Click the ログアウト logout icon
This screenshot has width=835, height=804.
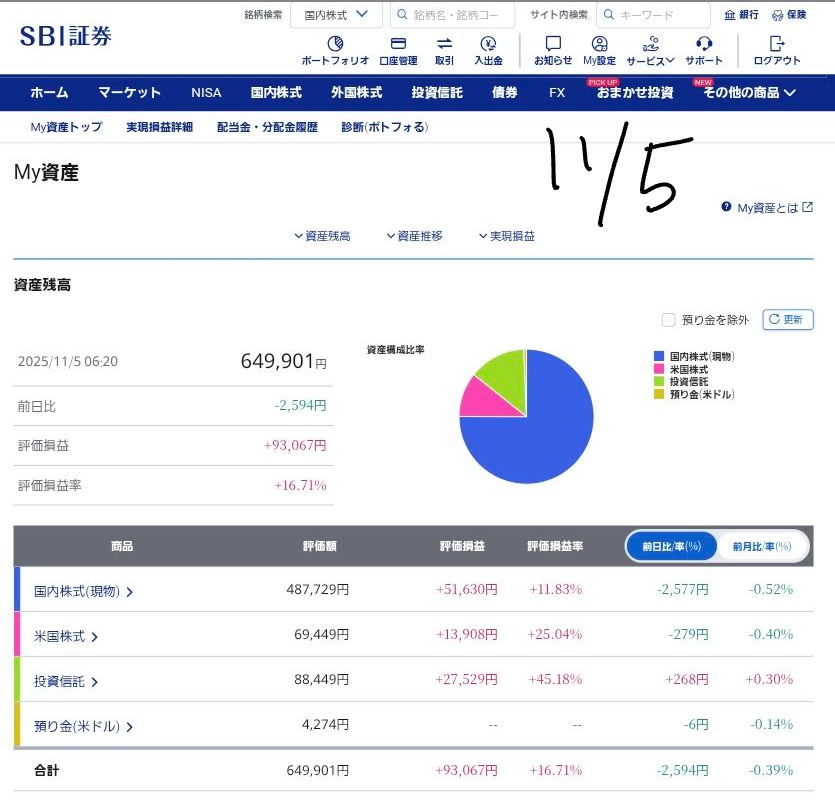(776, 44)
